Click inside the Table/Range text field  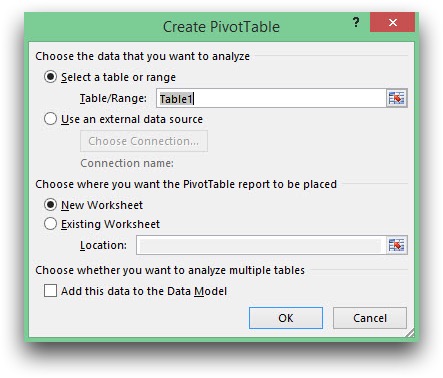click(x=271, y=98)
